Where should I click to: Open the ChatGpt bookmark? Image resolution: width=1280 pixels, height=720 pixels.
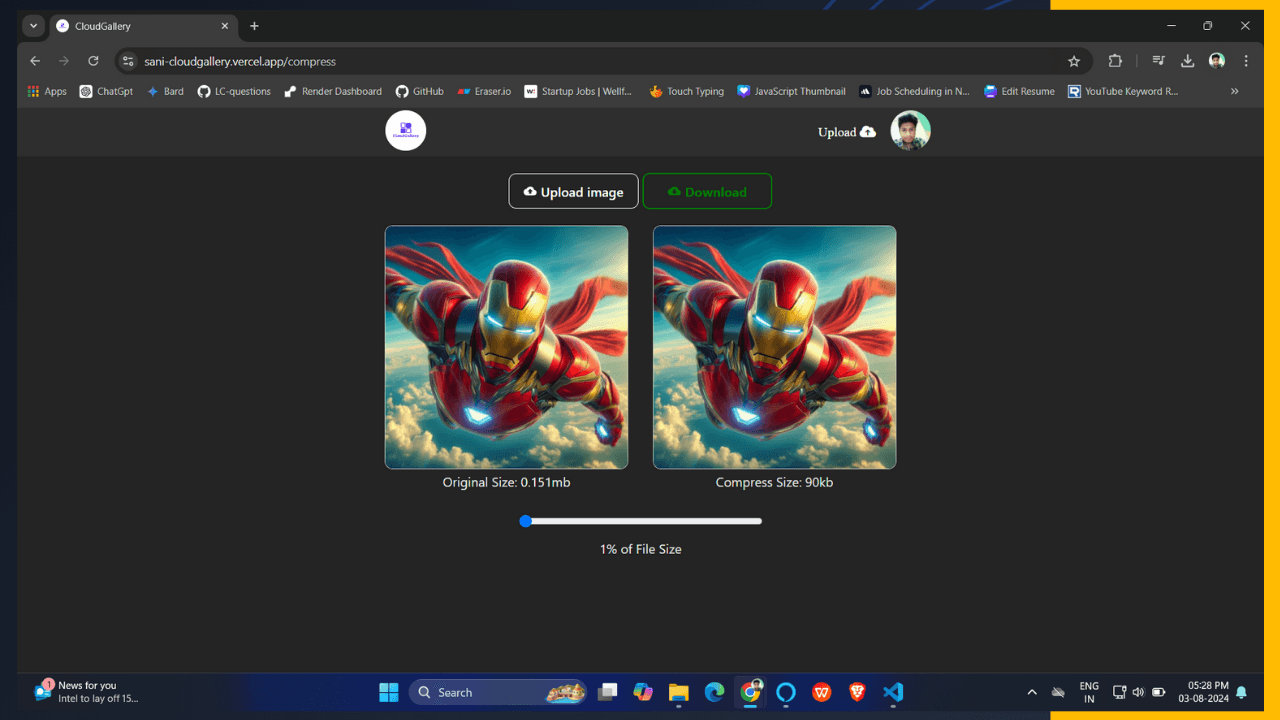tap(105, 91)
